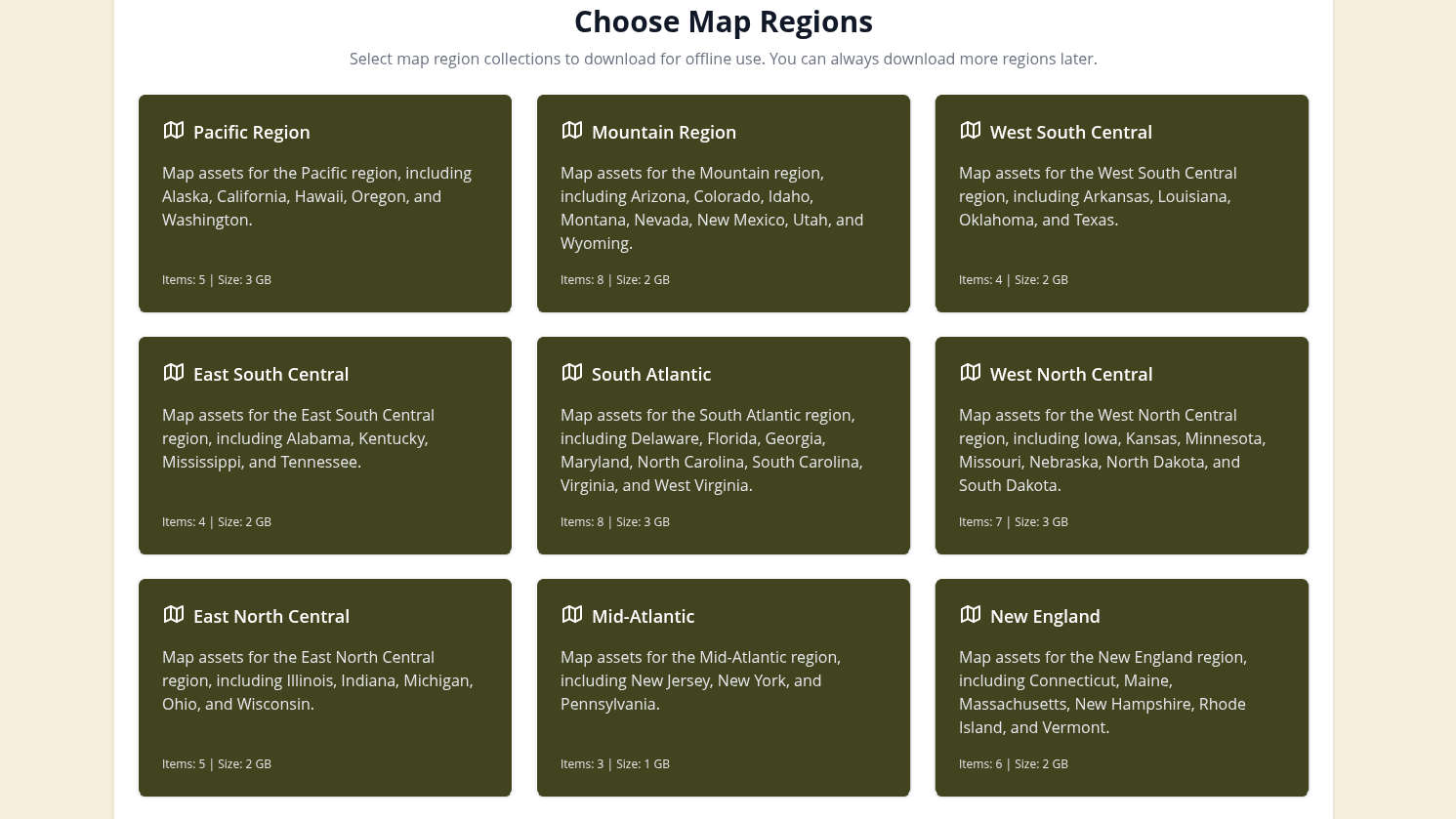Click the map icon beside Pacific Region
Image resolution: width=1456 pixels, height=819 pixels.
174,130
